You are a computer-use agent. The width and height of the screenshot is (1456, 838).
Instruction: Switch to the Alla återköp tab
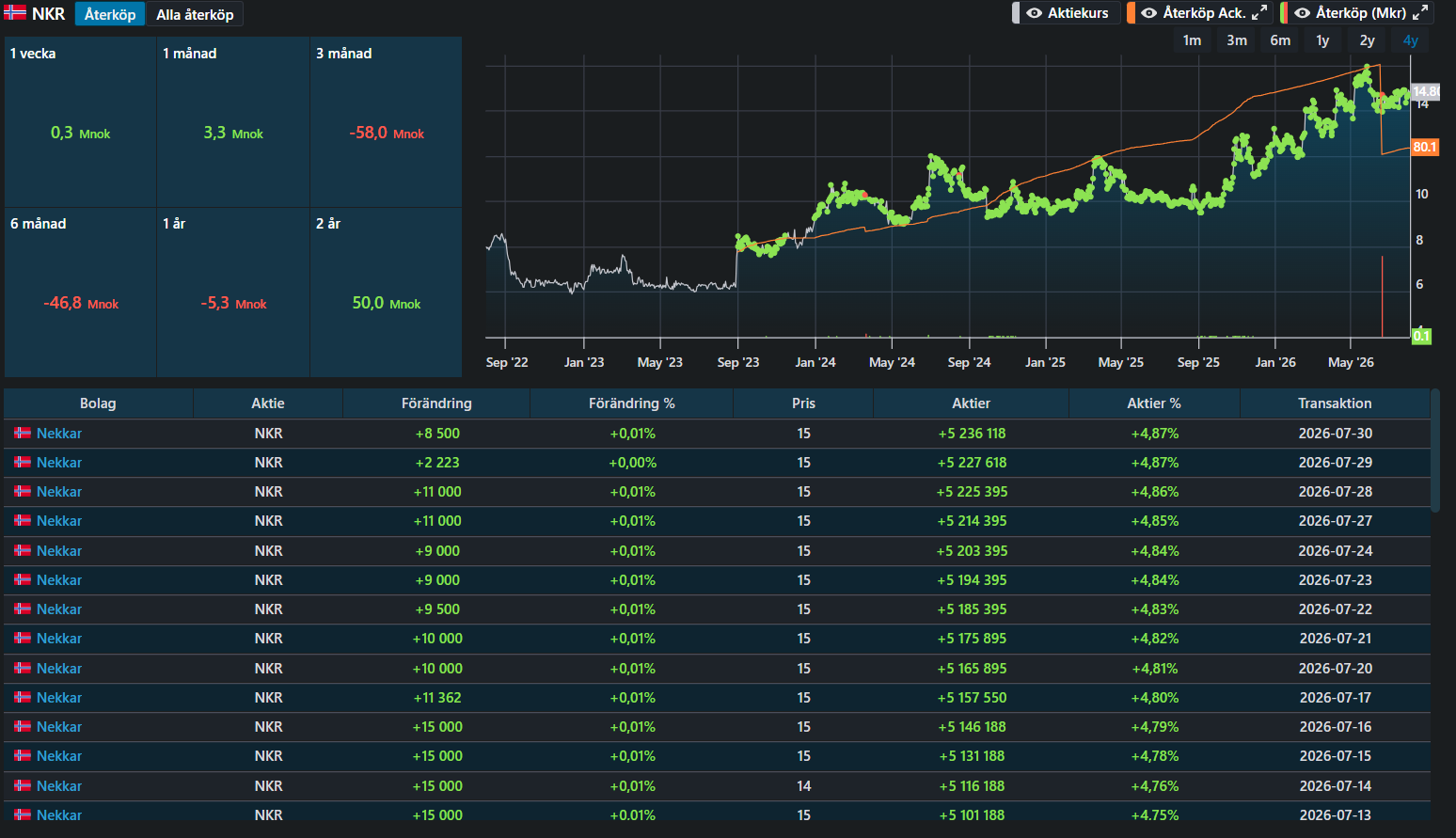click(195, 14)
